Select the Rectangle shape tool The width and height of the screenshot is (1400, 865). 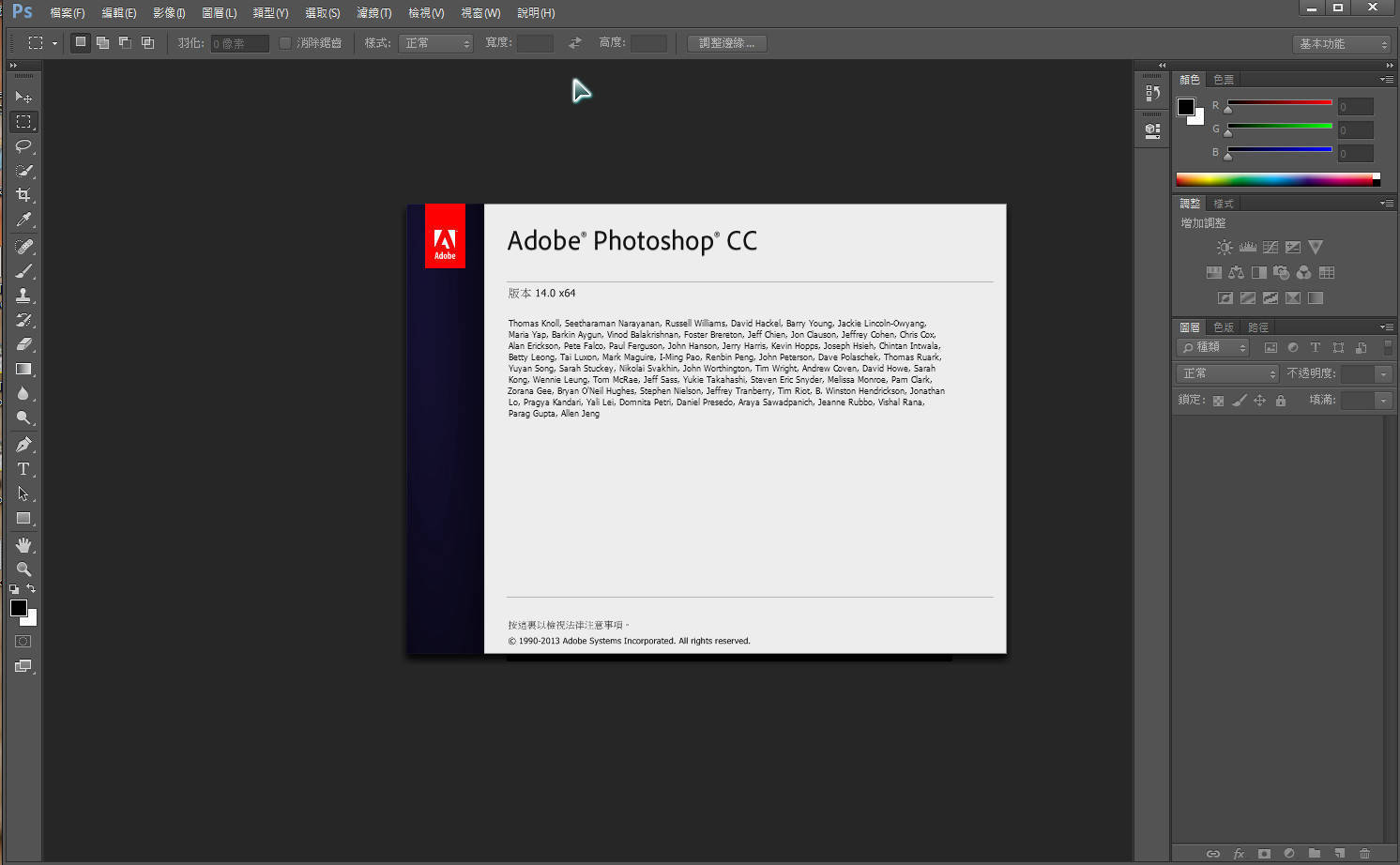click(23, 518)
